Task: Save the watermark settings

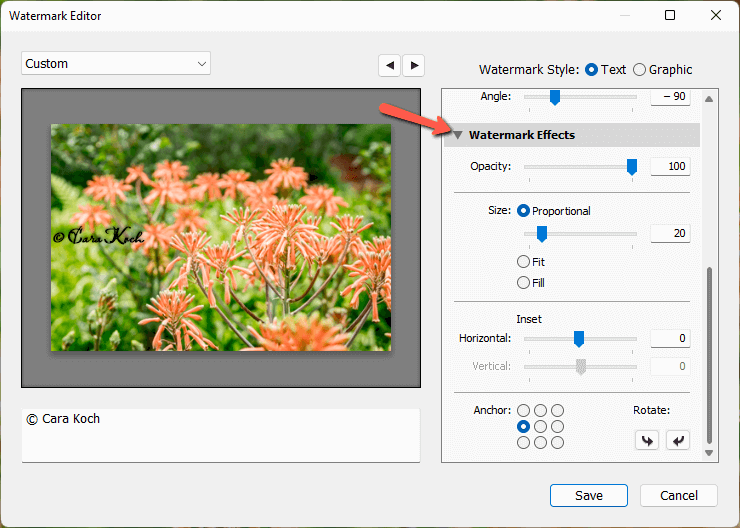Action: 589,495
